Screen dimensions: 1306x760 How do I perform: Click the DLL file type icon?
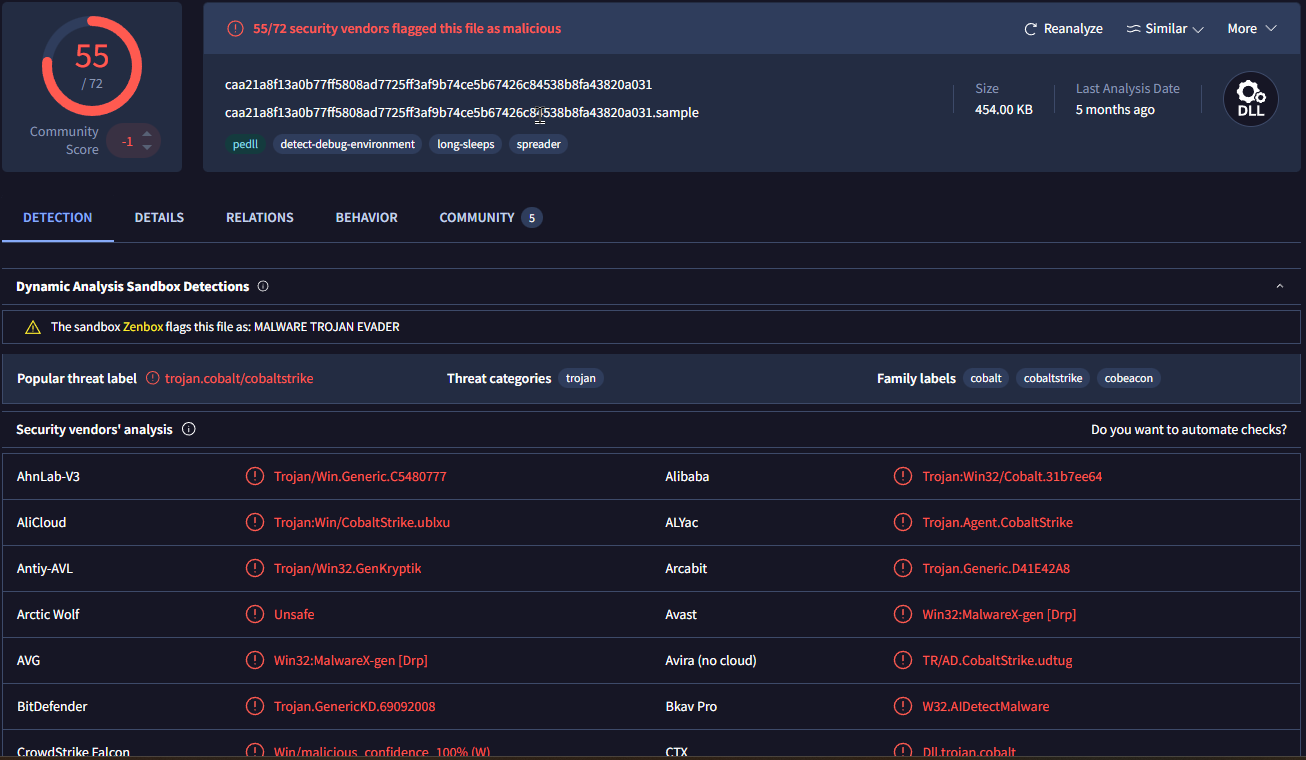point(1251,99)
